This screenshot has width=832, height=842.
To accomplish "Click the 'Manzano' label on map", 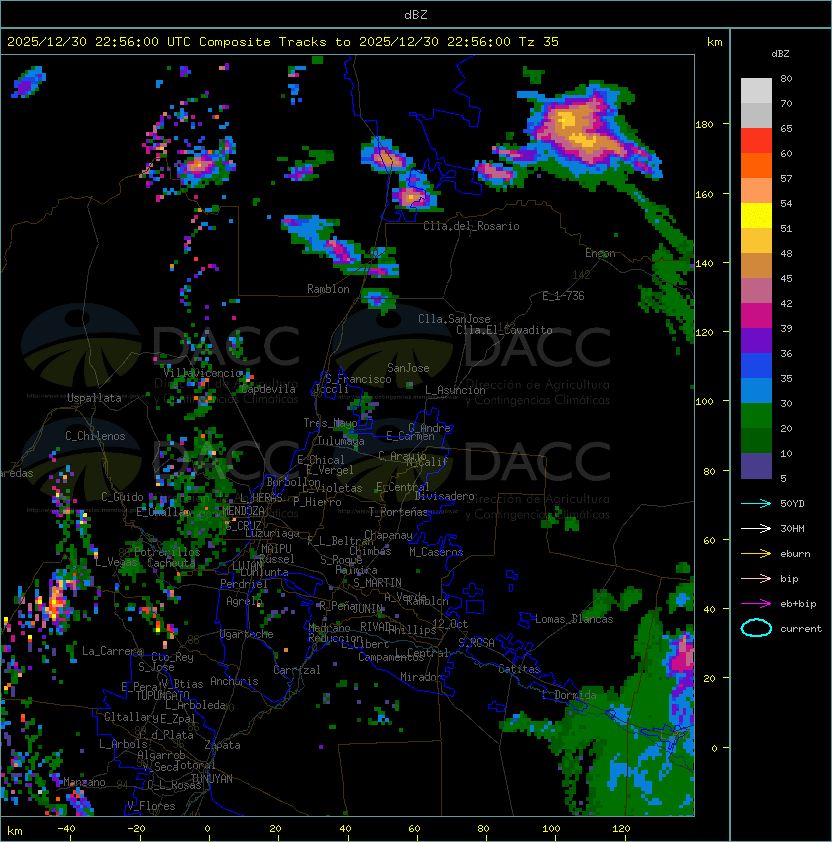I will click(84, 782).
